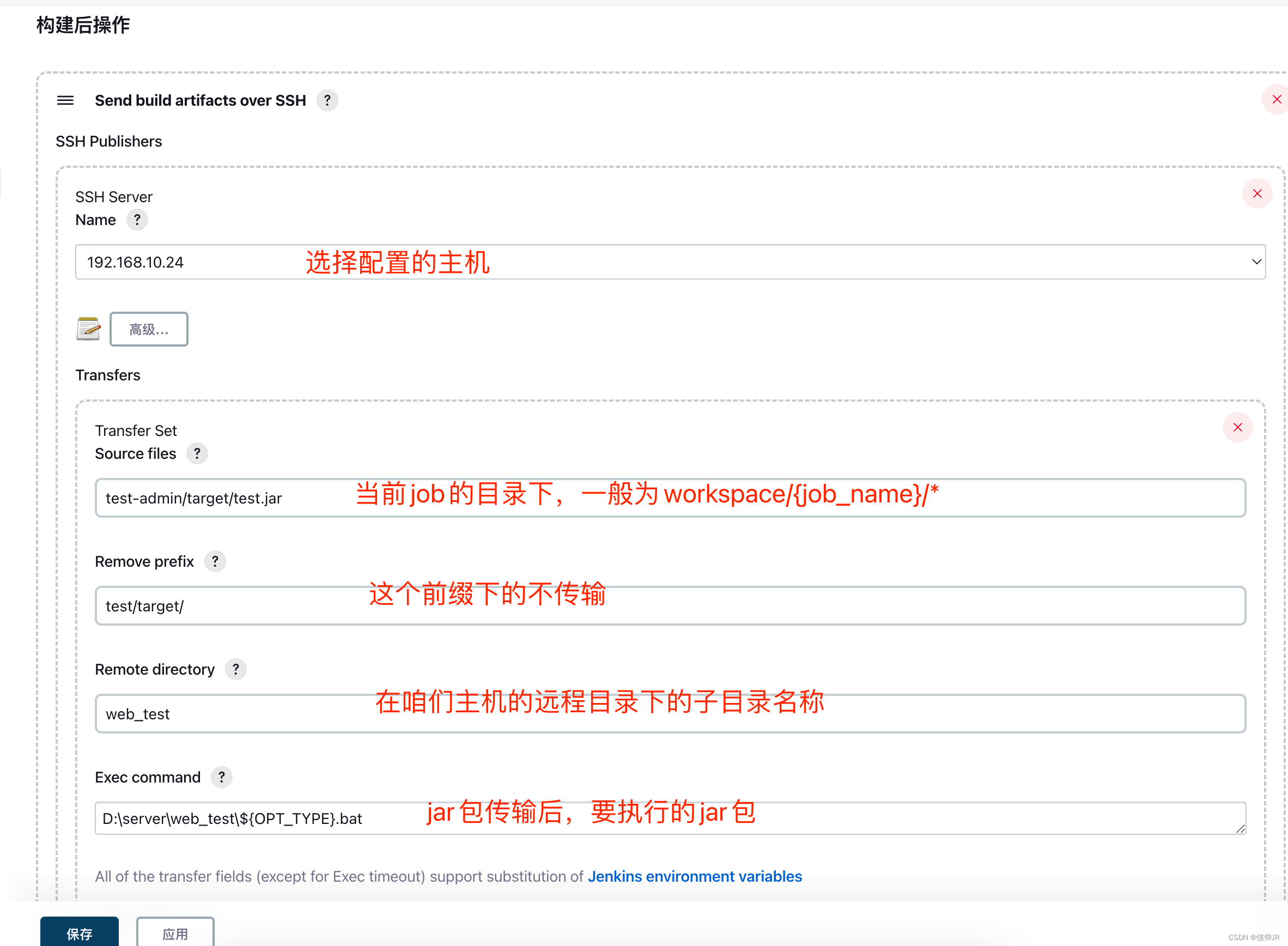This screenshot has height=946, width=1288.
Task: Open help for Source files
Action: click(x=197, y=453)
